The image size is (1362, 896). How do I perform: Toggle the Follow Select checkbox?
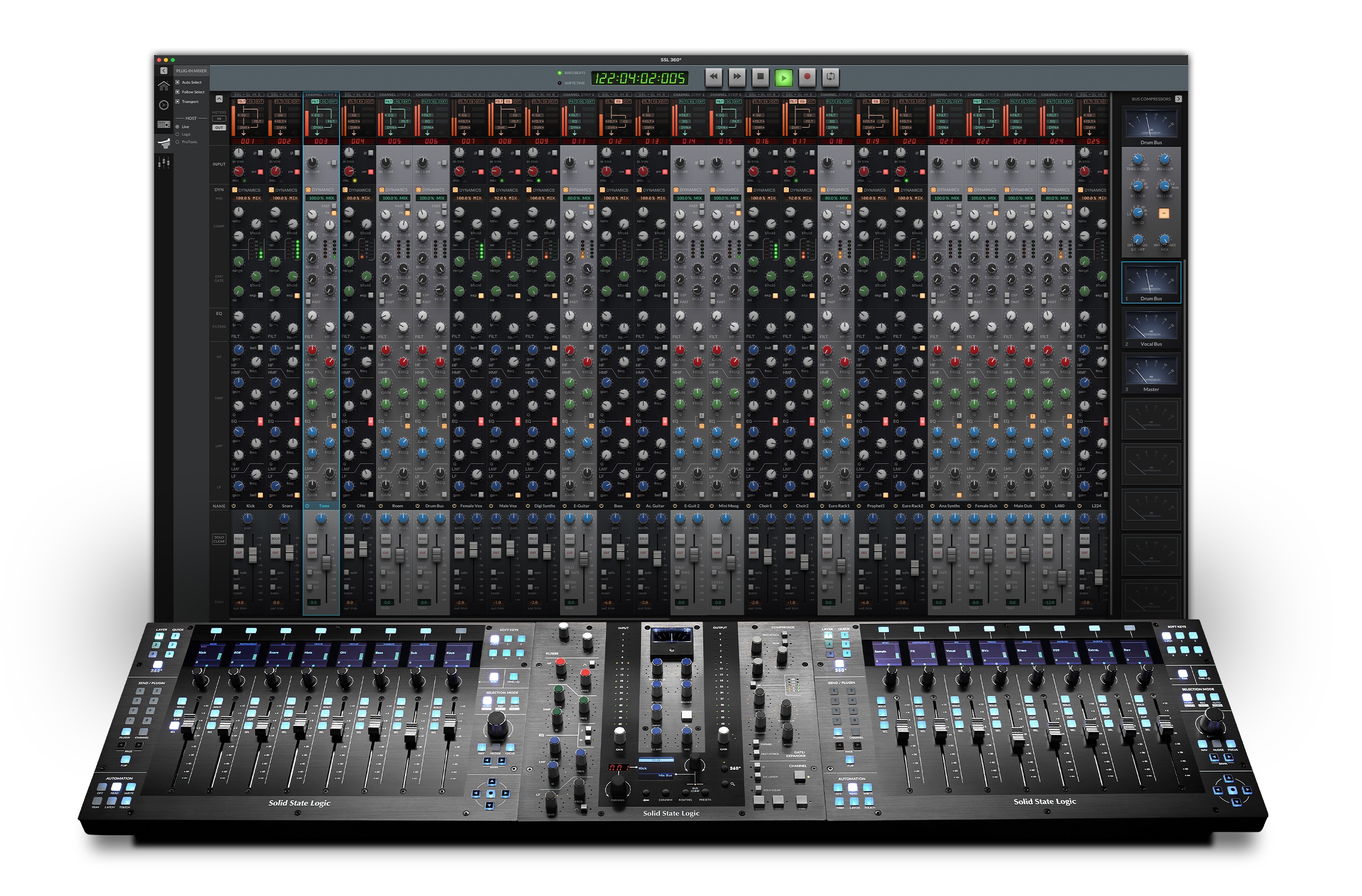[177, 92]
